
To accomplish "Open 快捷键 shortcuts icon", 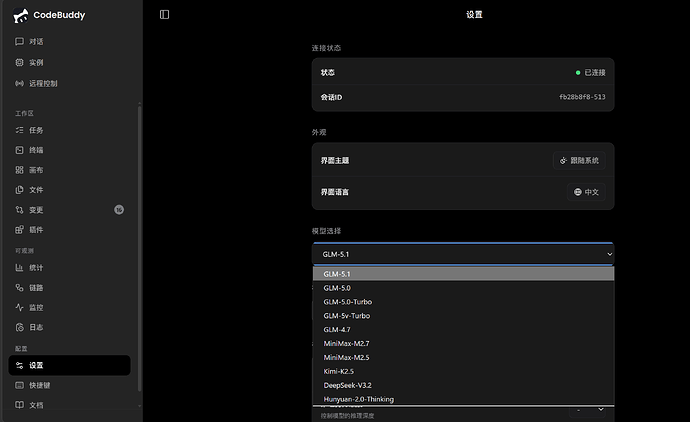I will pos(19,385).
